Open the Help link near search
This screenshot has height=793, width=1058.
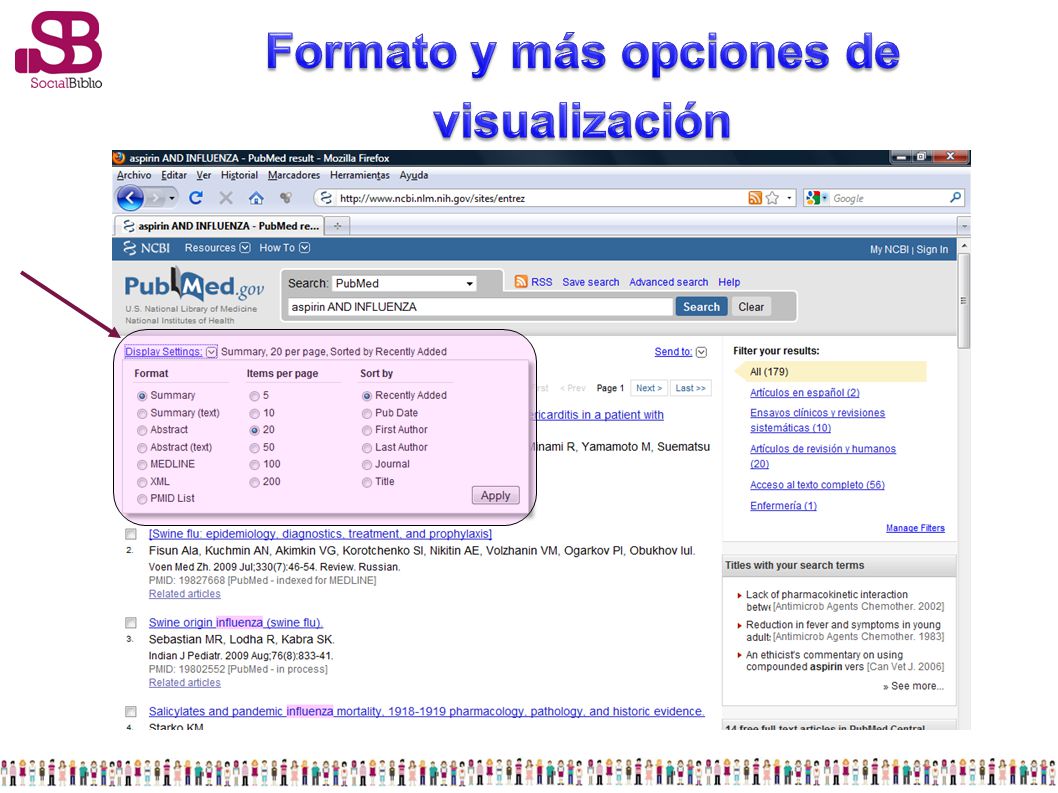(729, 282)
